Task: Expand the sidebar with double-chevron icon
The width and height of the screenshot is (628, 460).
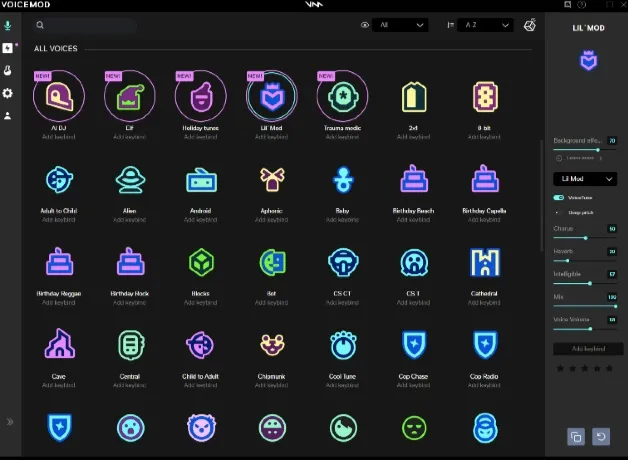Action: pos(10,422)
